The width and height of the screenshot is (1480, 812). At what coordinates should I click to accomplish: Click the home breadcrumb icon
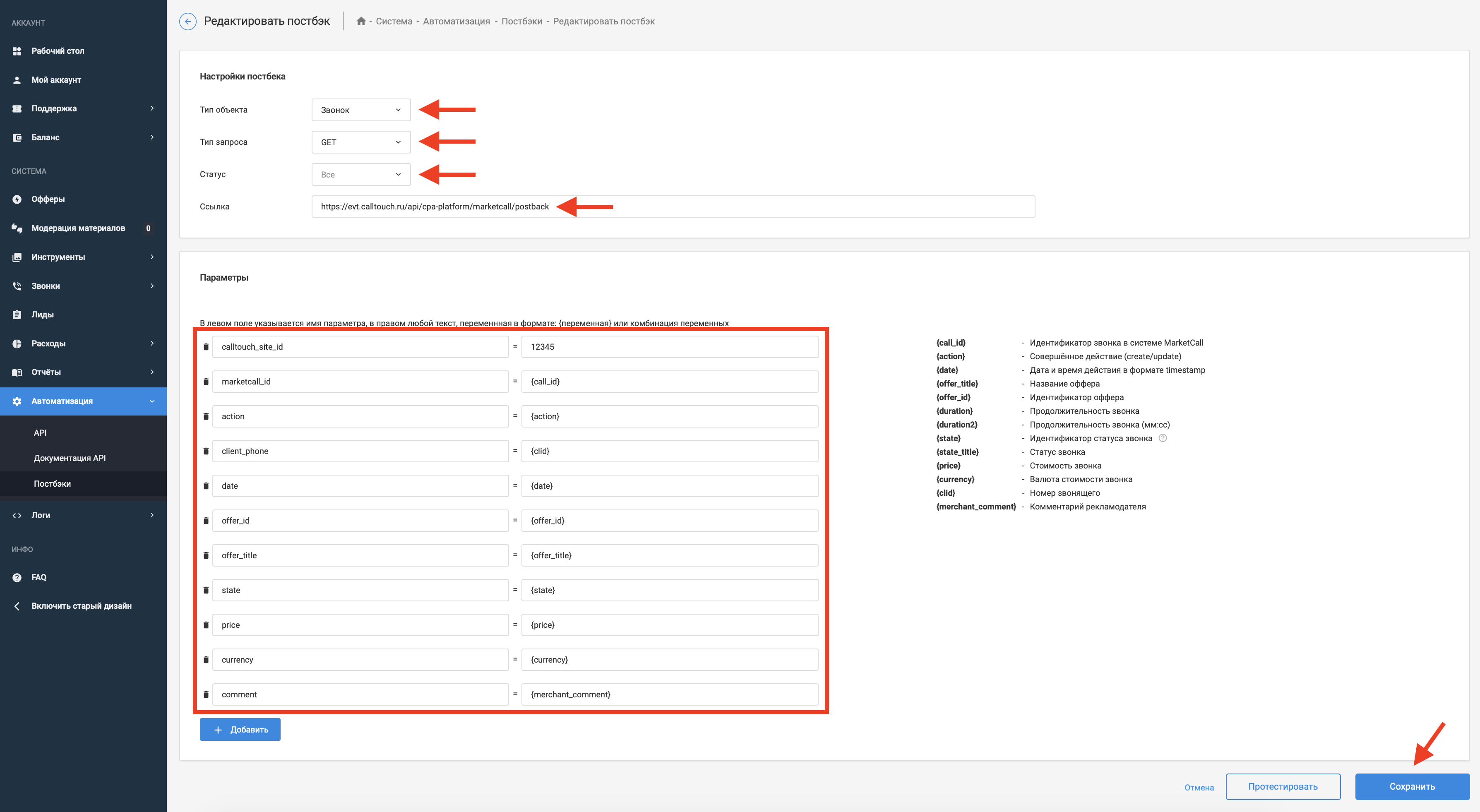pyautogui.click(x=361, y=21)
